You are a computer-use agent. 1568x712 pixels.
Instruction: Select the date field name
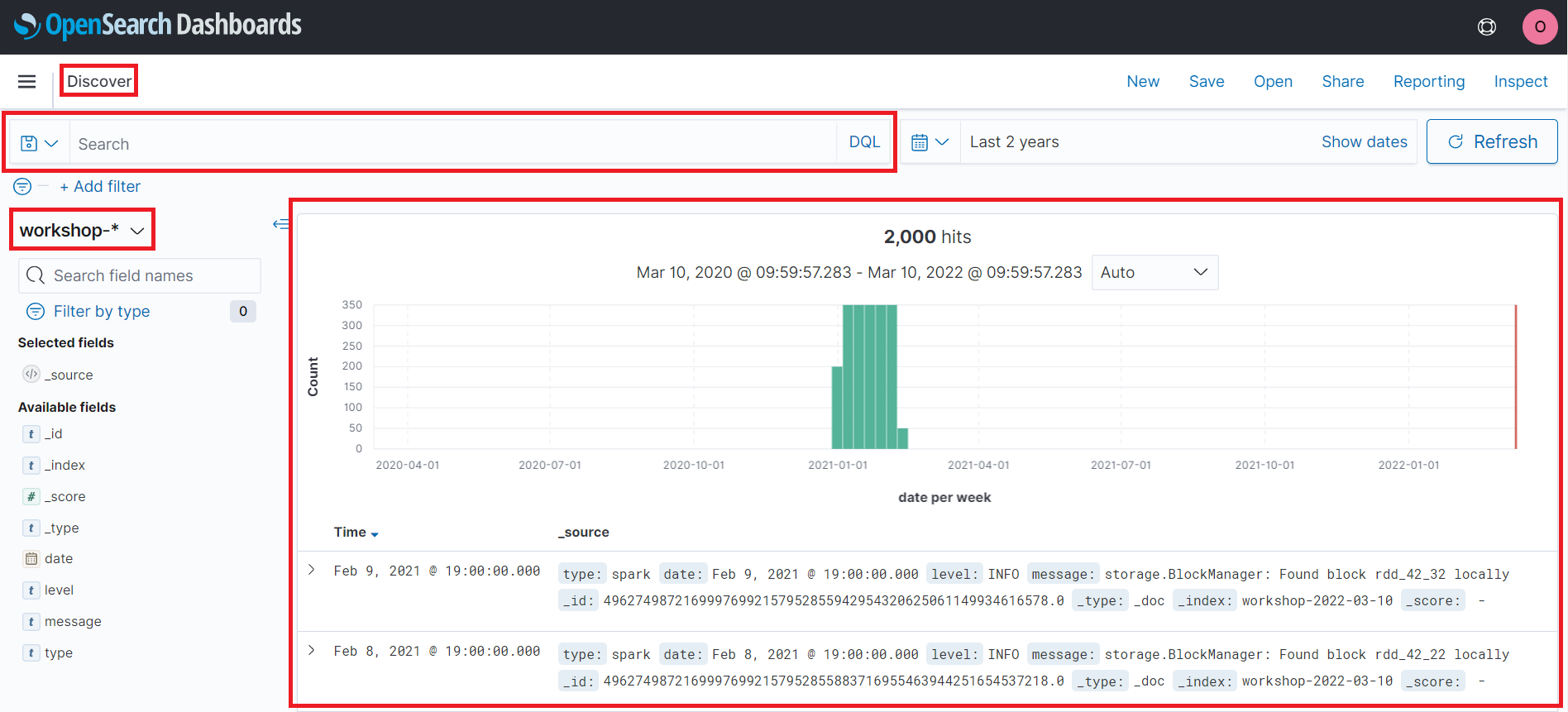point(59,558)
